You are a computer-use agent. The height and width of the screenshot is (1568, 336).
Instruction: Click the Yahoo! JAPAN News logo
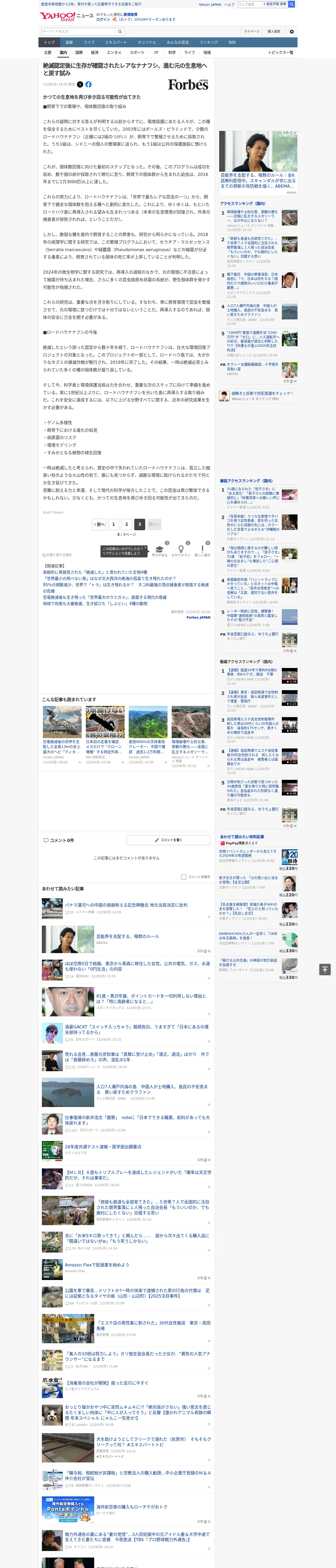coord(66,16)
